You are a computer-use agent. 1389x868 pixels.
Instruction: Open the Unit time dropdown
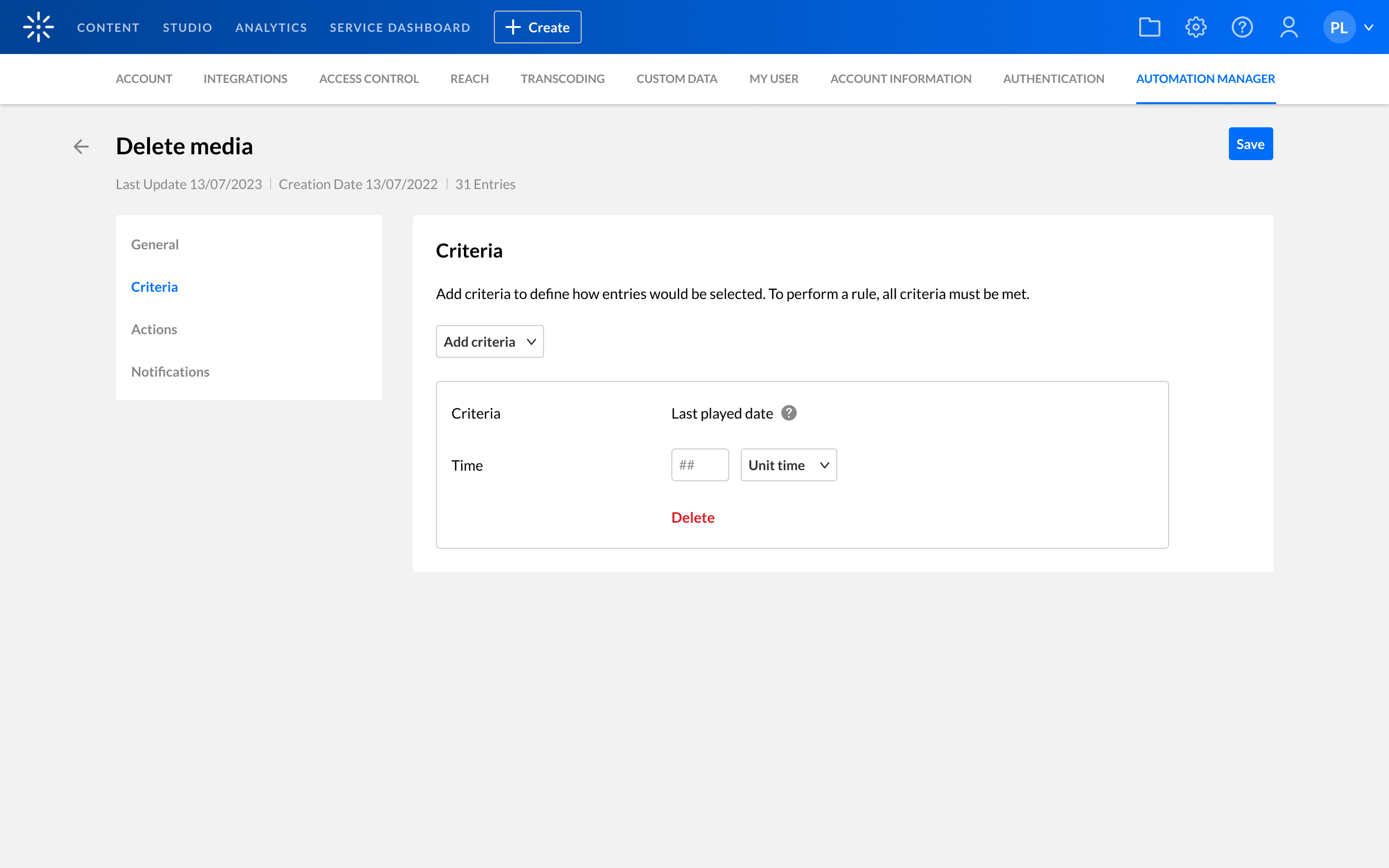tap(788, 465)
